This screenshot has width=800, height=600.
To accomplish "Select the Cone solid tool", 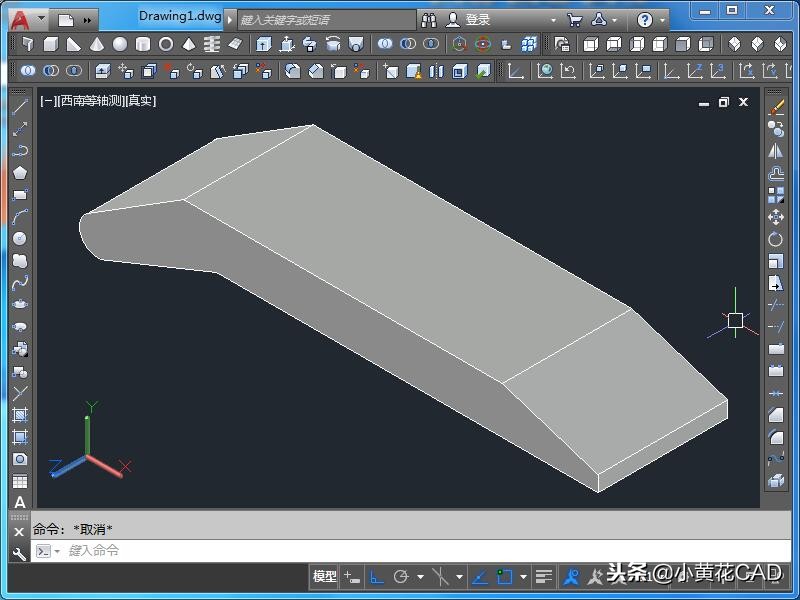I will point(97,45).
